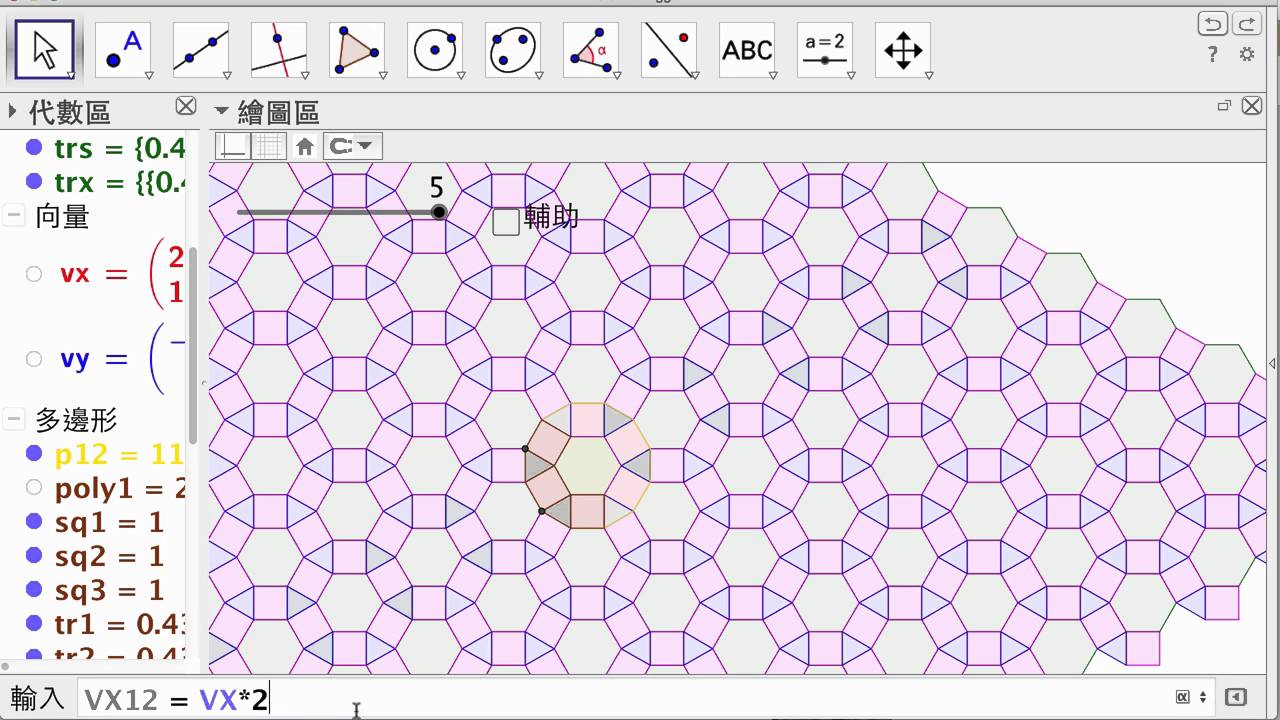Show the vy vector
Viewport: 1280px width, 720px height.
[x=34, y=359]
